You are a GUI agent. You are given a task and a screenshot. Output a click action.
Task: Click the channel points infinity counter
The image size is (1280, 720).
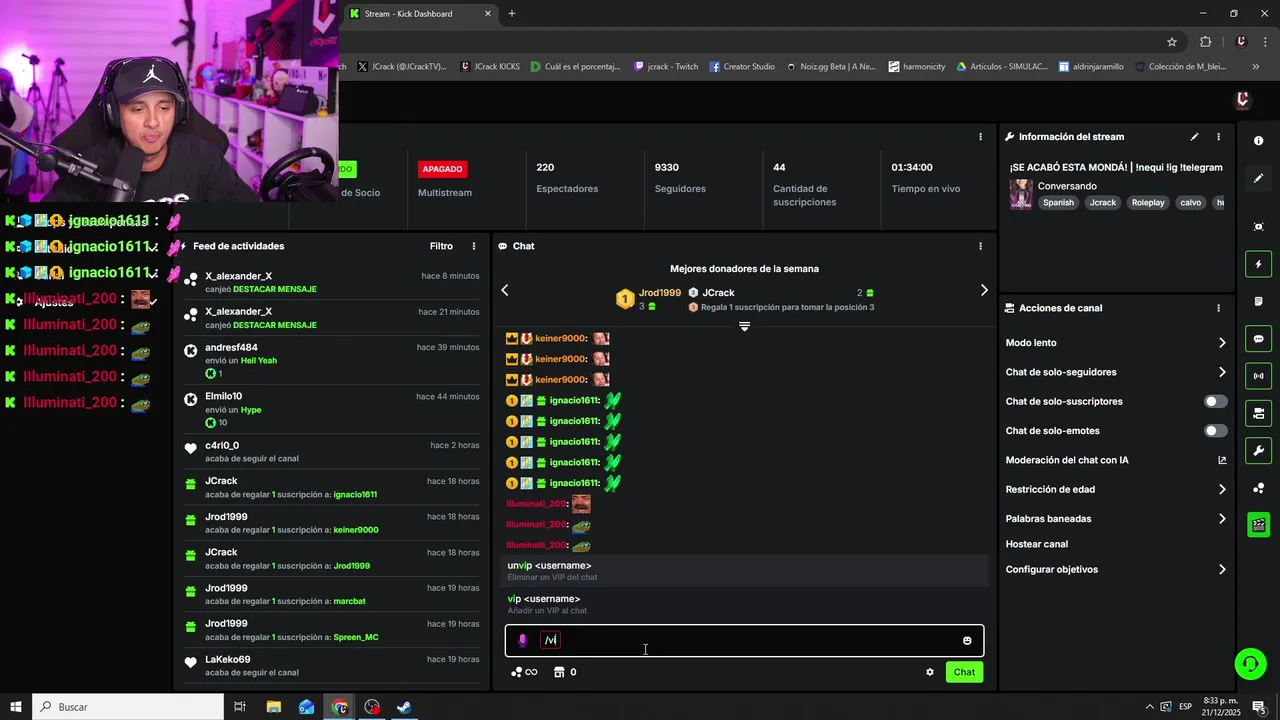524,672
